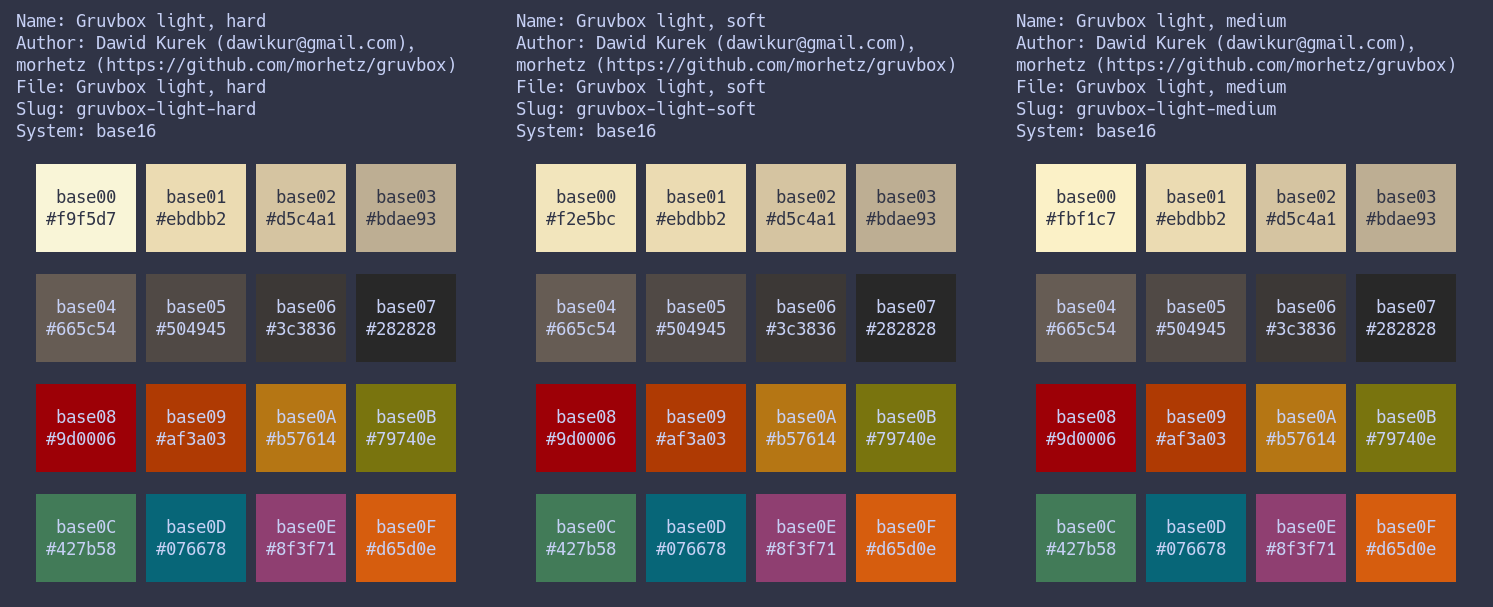
Task: Click text "Name: Gruvbox light, hard"
Action: 141,21
